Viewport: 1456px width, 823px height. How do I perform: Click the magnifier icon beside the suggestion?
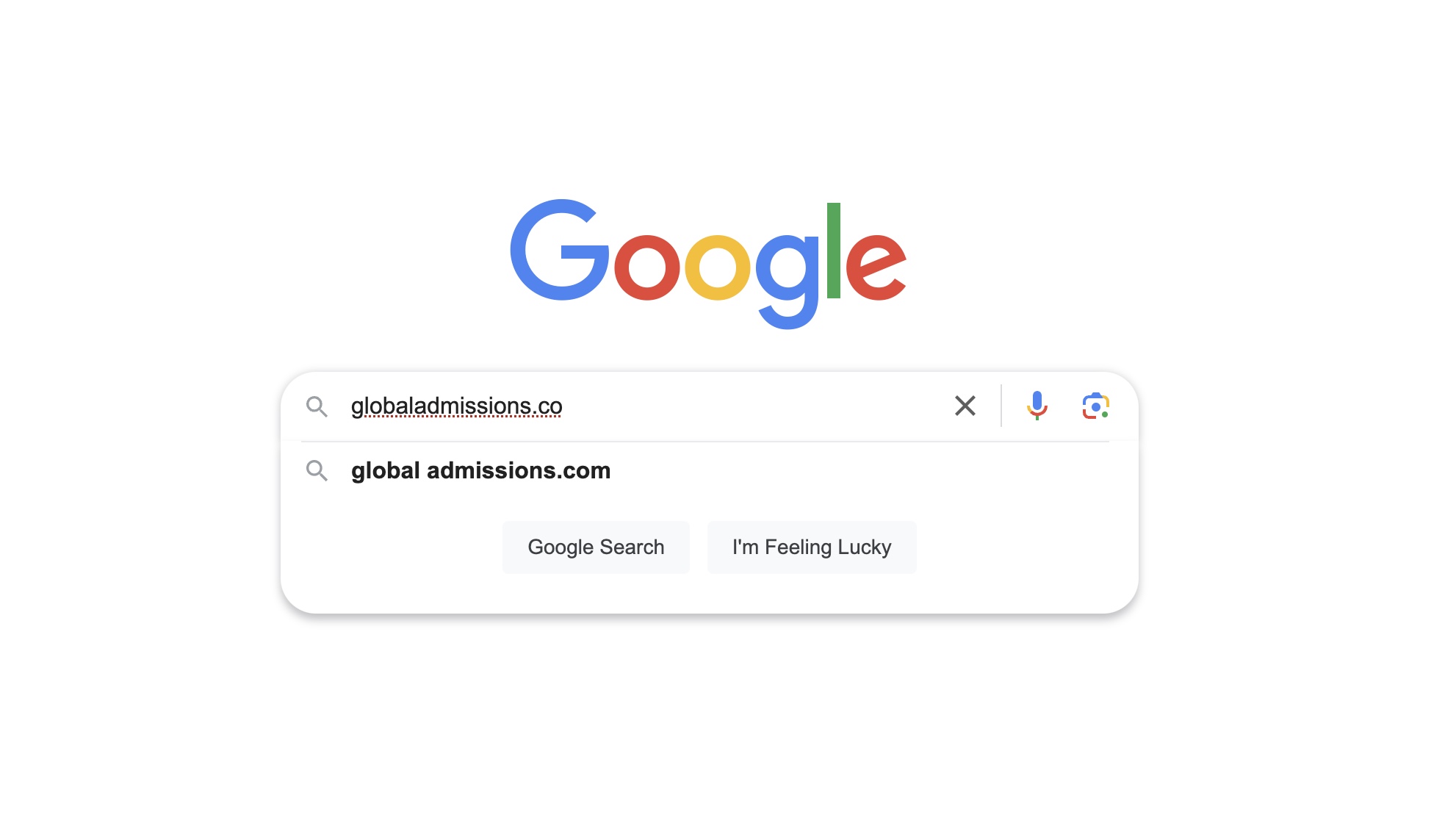pyautogui.click(x=317, y=470)
